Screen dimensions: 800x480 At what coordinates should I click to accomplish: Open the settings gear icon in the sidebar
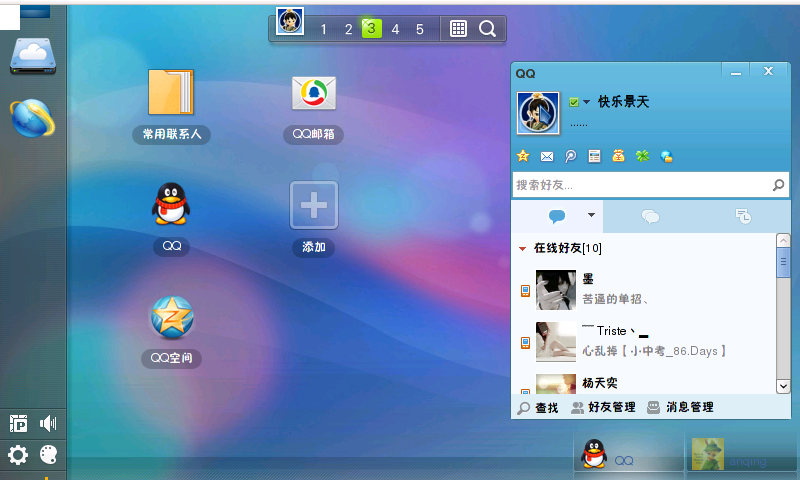coord(18,454)
